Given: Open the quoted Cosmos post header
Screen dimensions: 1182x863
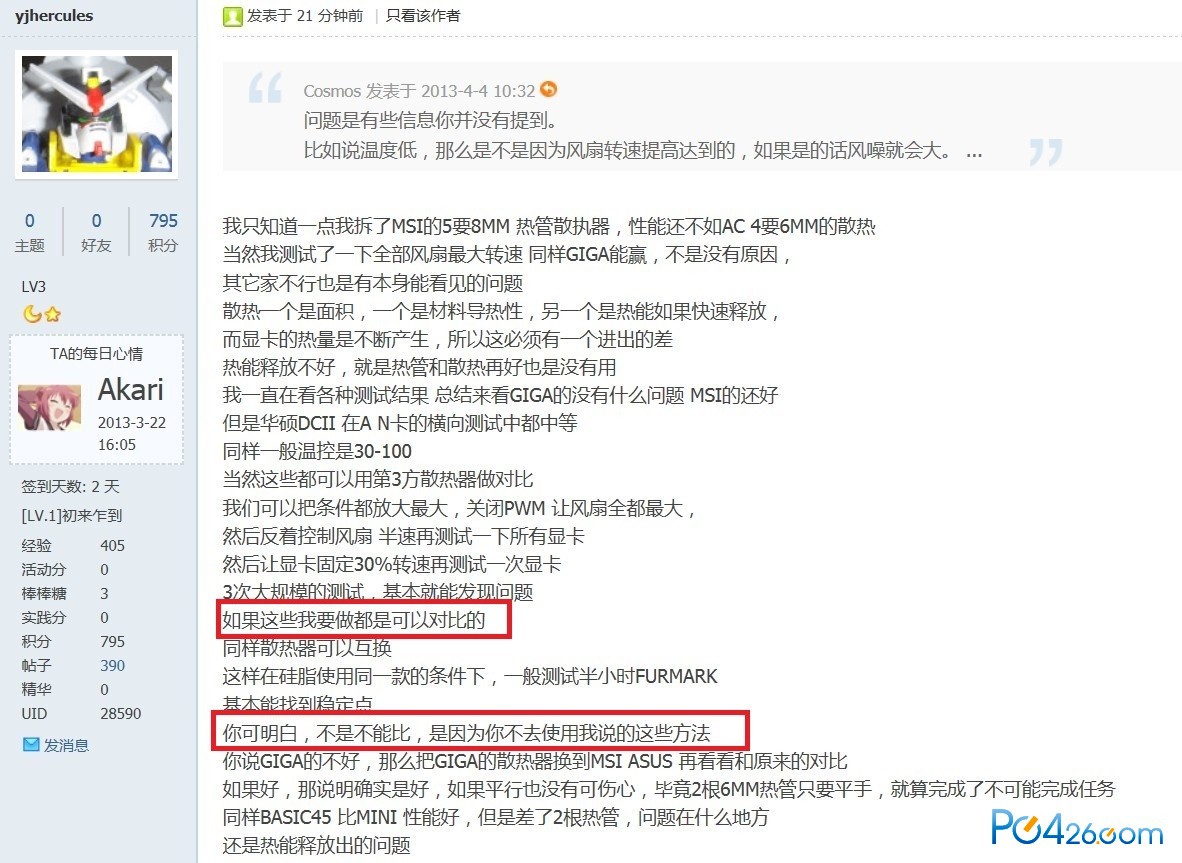Looking at the screenshot, I should (x=419, y=91).
